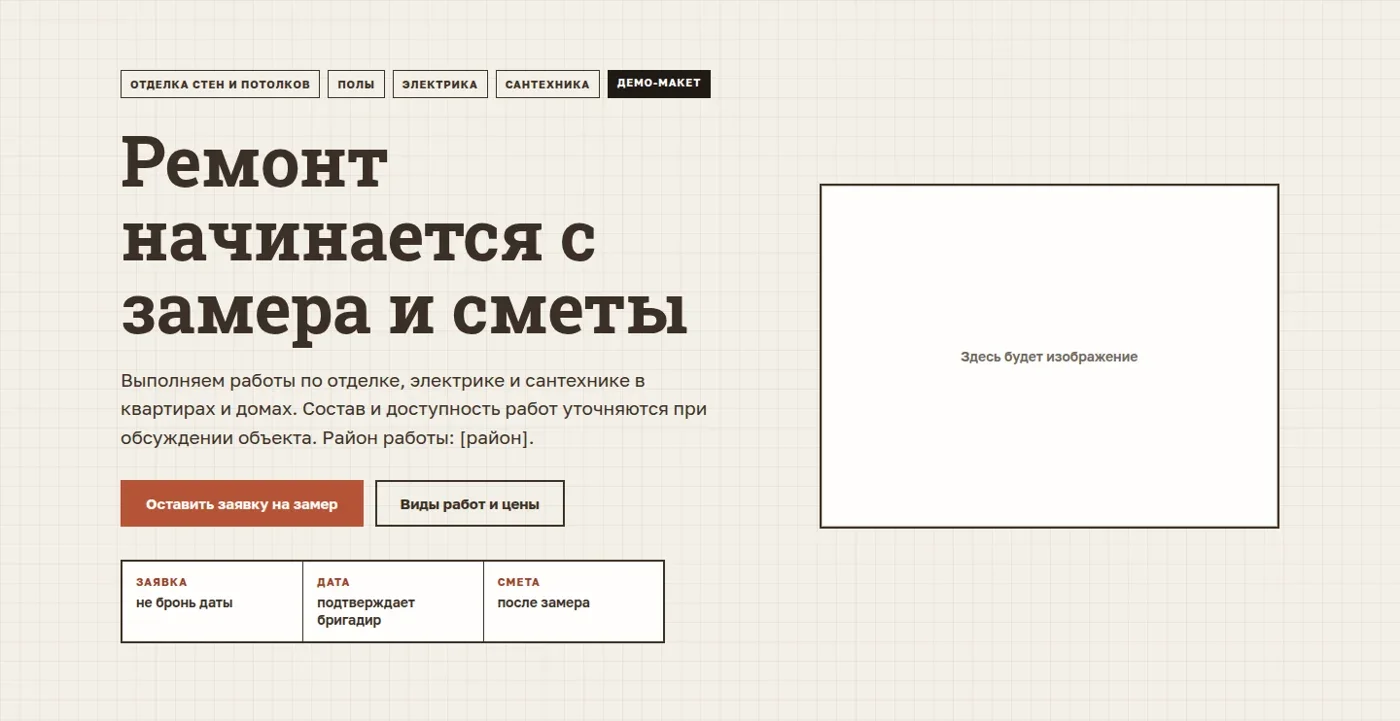The image size is (1400, 721).
Task: Click the «Полы» category tag
Action: (356, 84)
